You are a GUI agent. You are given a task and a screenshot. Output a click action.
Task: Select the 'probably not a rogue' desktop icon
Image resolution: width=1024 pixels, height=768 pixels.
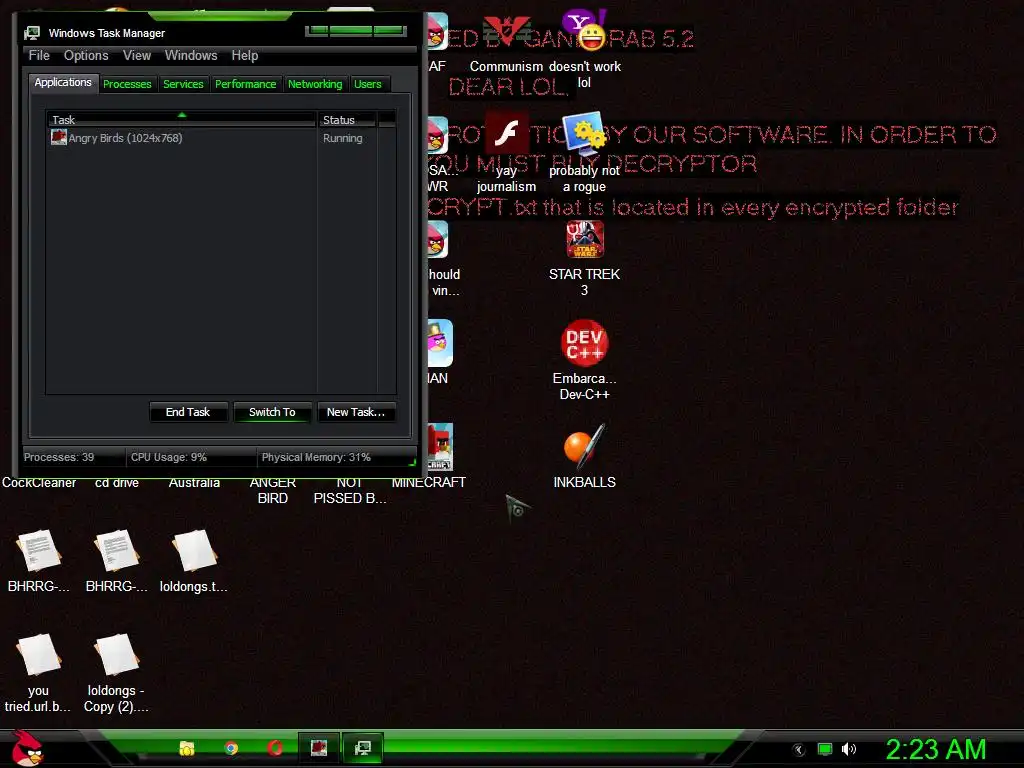[x=584, y=153]
